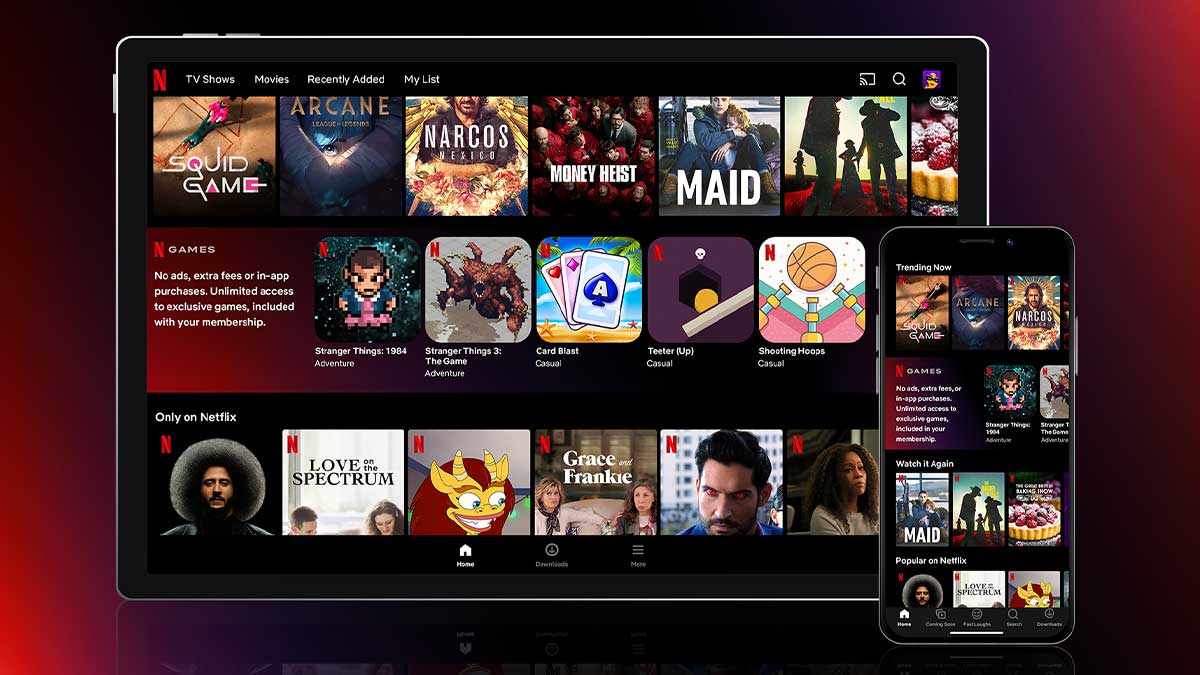
Task: Select the Narcos Mexico poster on the tablet
Action: click(x=466, y=156)
